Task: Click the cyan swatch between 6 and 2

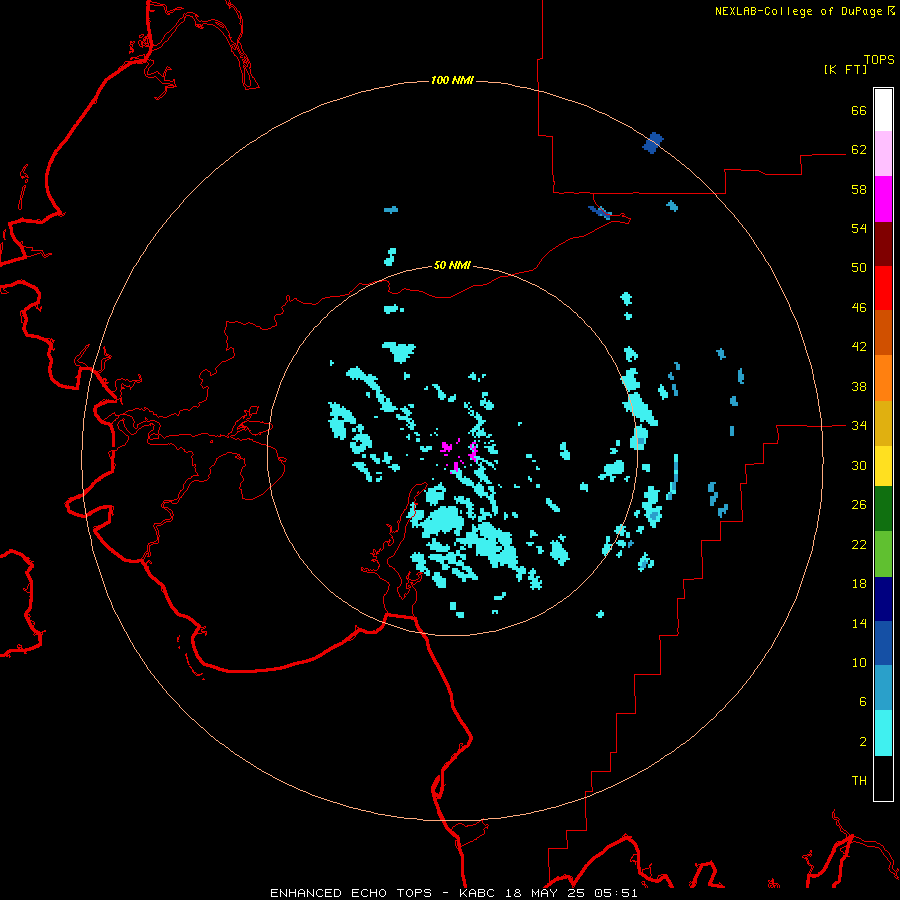Action: click(x=883, y=733)
